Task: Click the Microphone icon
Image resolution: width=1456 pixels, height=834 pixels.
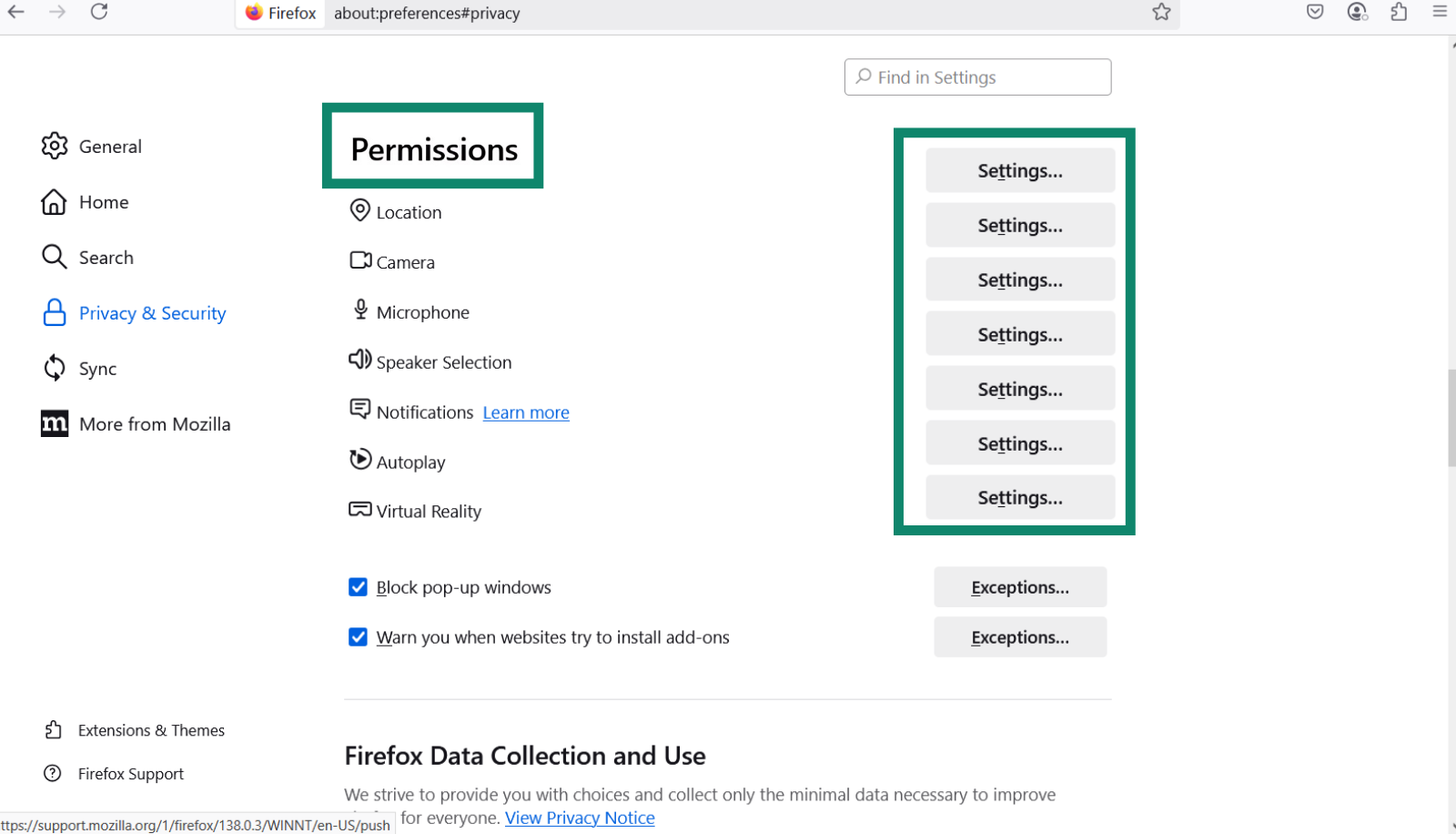Action: click(x=360, y=310)
